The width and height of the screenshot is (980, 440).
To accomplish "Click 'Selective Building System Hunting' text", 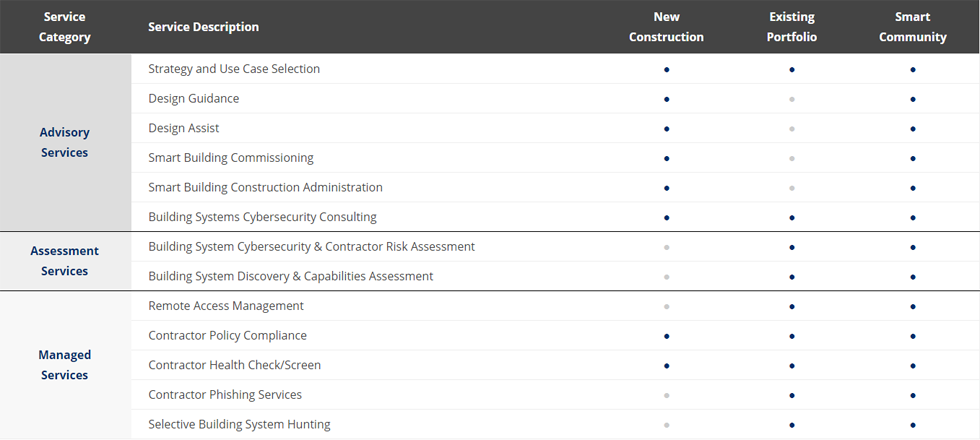I will point(239,424).
